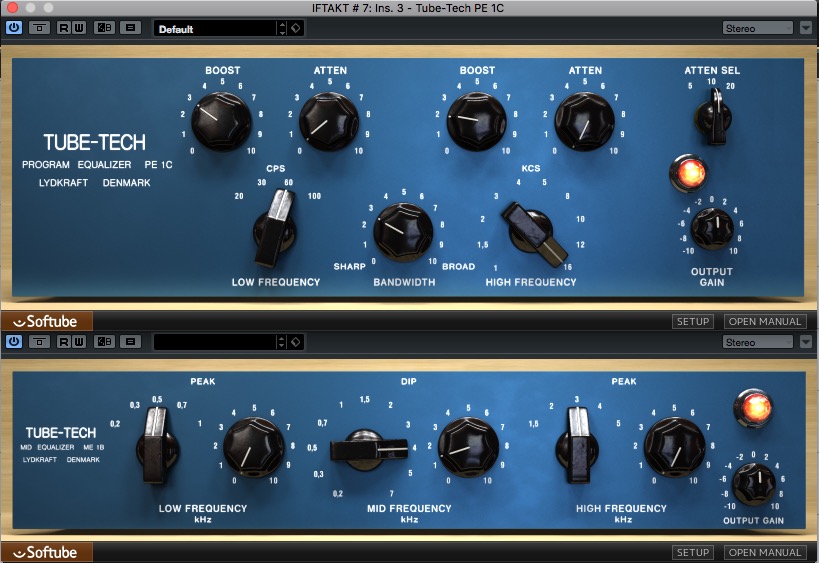Click the ME 1B high PEAK gain knob
819x563 pixels.
click(x=674, y=448)
